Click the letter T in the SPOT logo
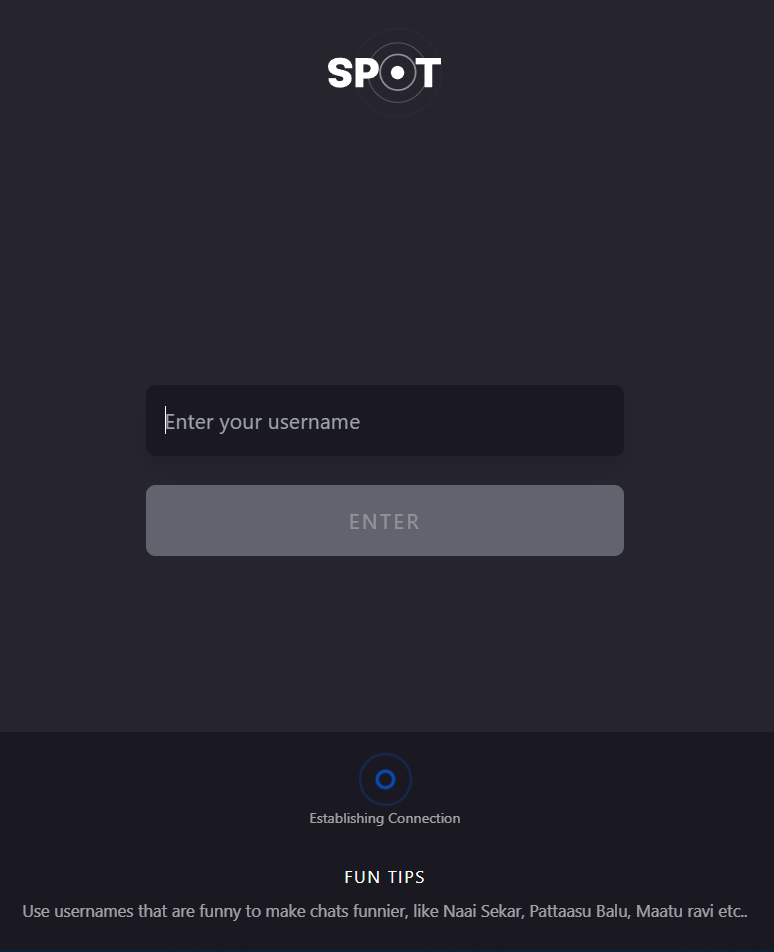The width and height of the screenshot is (774, 952). pyautogui.click(x=429, y=73)
